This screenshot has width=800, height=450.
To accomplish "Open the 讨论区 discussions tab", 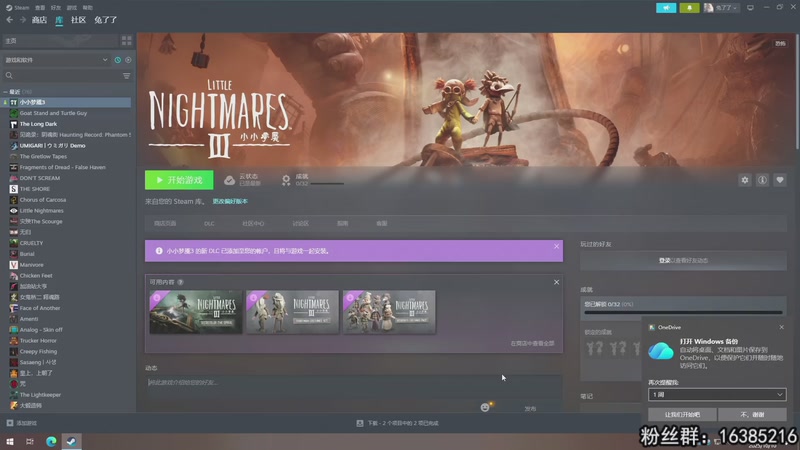I will tap(301, 223).
